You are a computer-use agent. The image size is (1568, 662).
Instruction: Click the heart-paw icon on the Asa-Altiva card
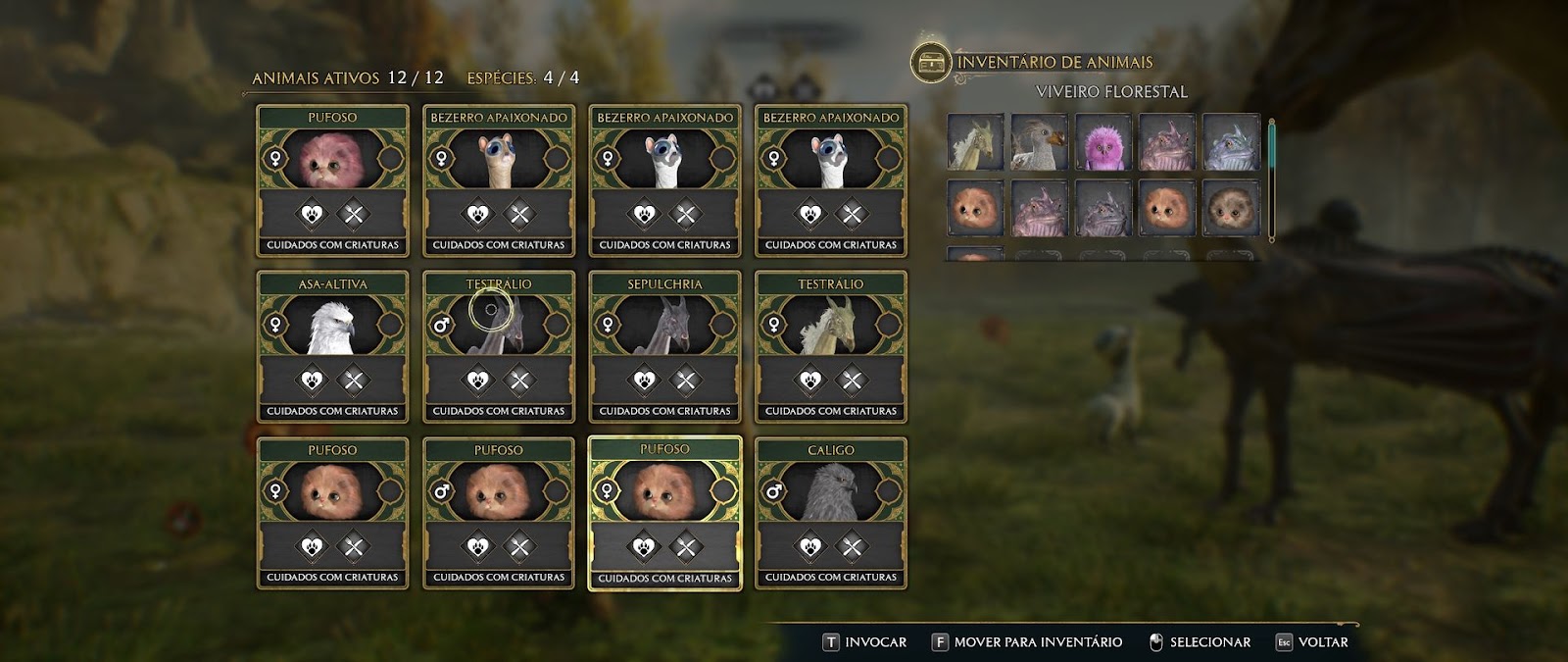[312, 381]
